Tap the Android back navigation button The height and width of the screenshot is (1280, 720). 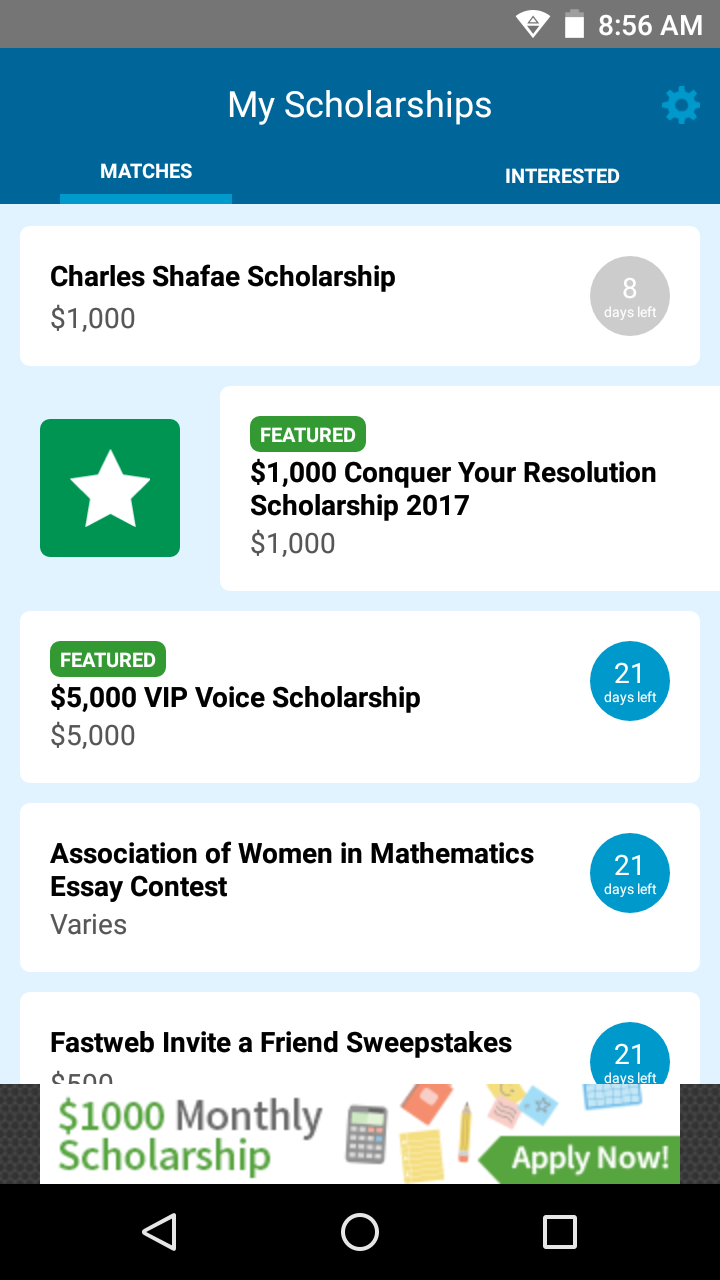160,1232
